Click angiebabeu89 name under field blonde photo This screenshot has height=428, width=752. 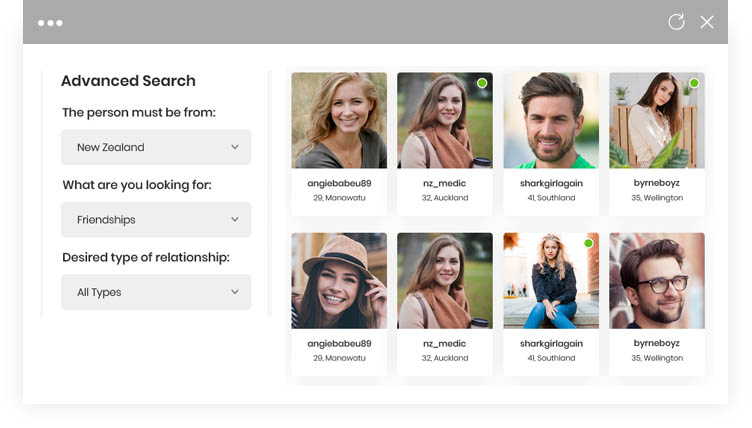pyautogui.click(x=339, y=183)
